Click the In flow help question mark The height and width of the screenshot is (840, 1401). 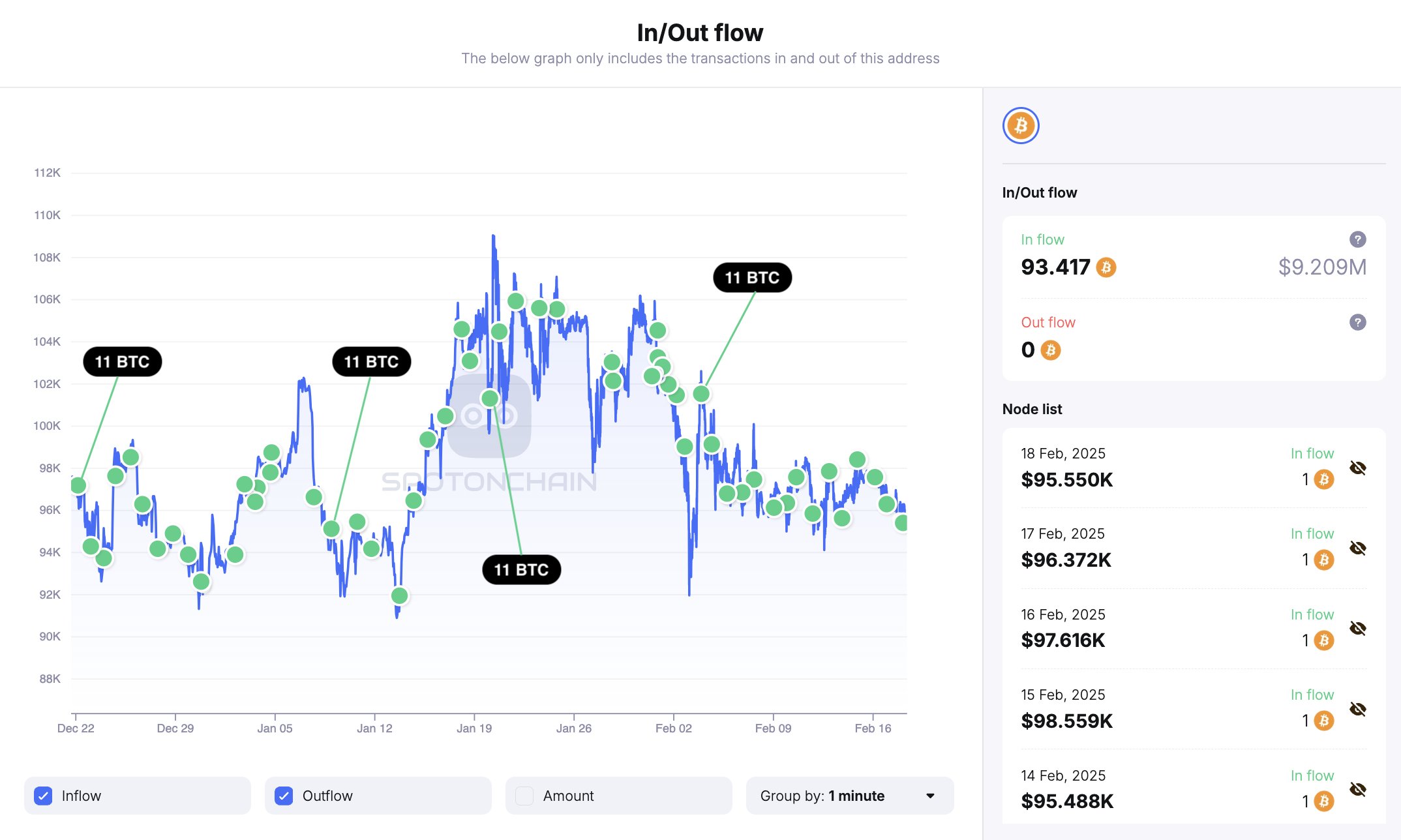point(1357,239)
